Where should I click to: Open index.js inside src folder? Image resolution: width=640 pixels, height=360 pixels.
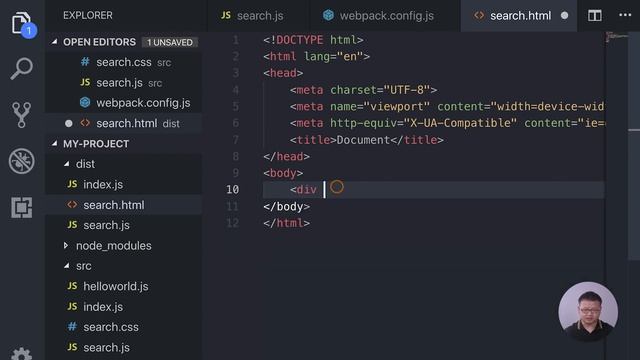(123, 307)
